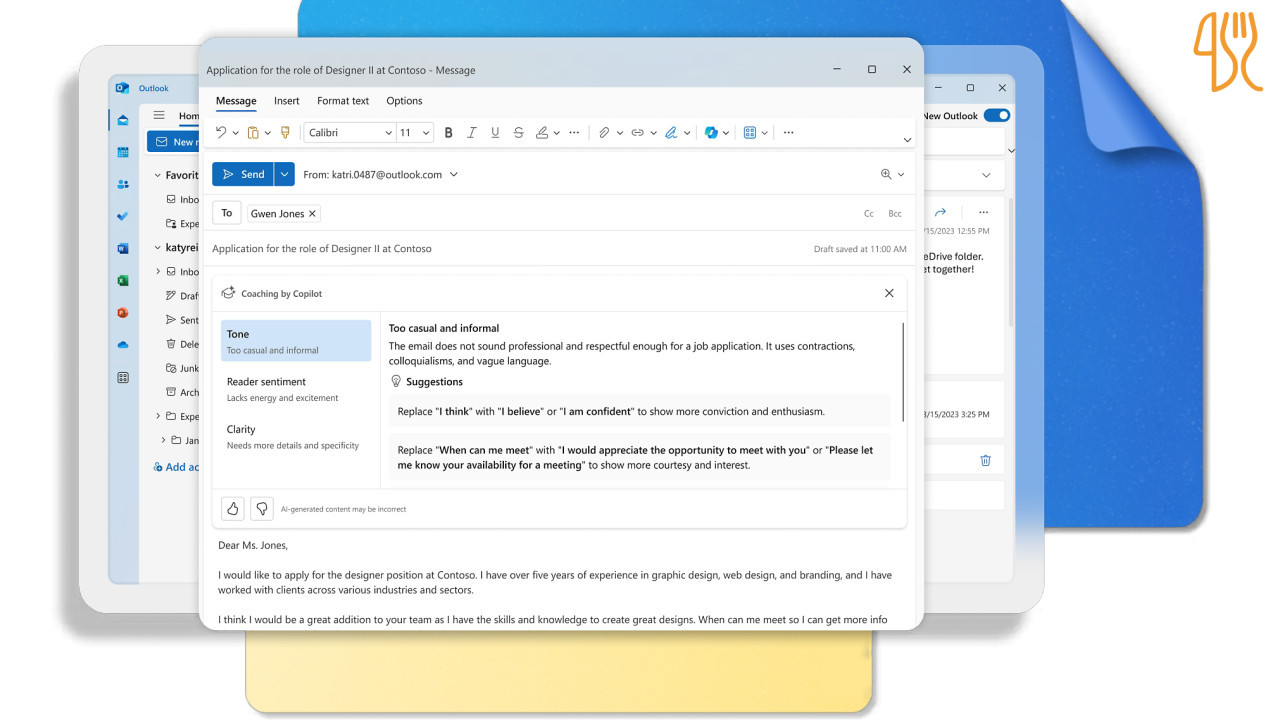
Task: Close the Coaching by Copilot panel
Action: [889, 293]
